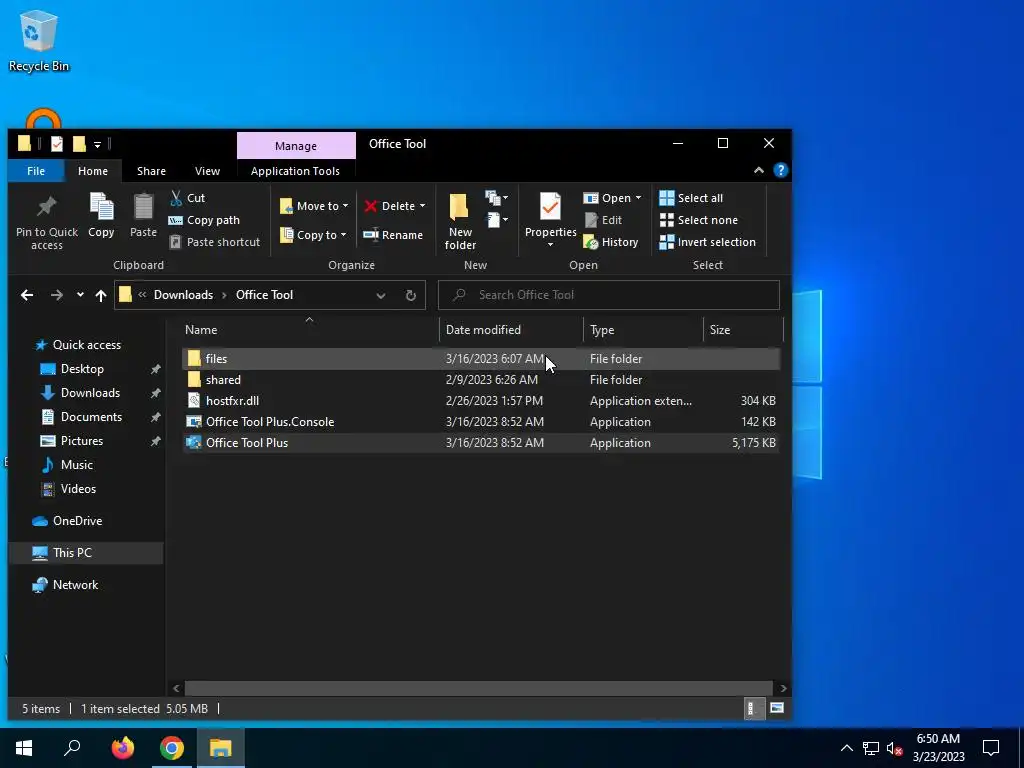Click the Rename command

pyautogui.click(x=393, y=235)
